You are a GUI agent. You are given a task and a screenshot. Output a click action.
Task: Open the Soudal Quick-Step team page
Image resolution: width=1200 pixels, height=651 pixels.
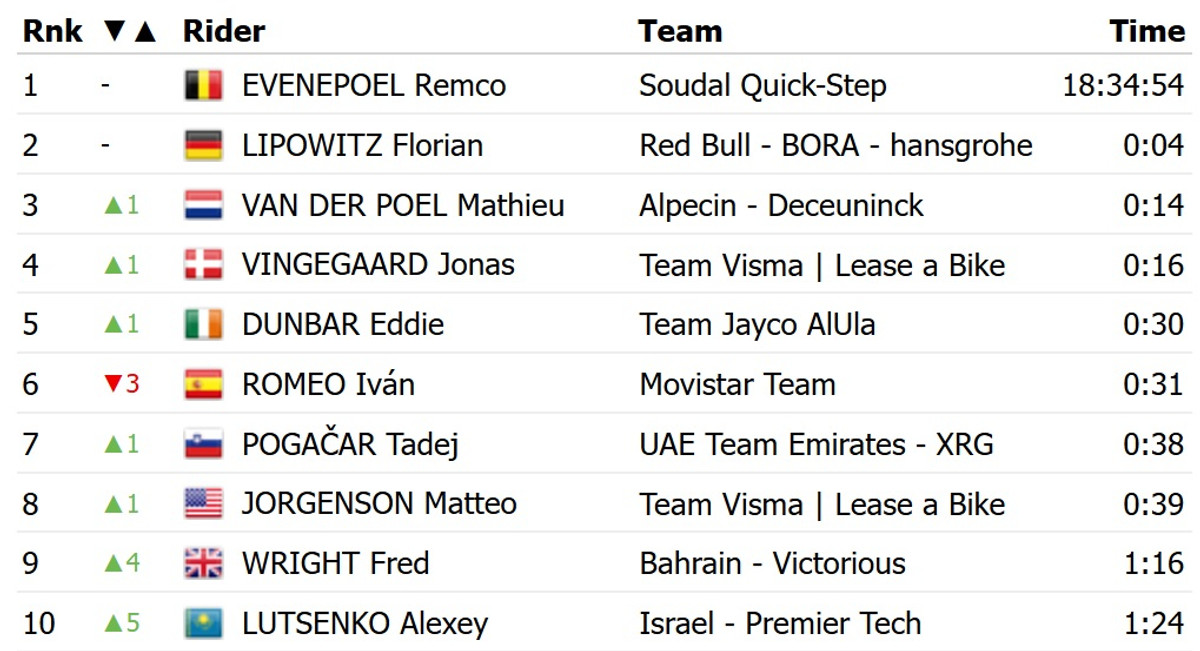click(x=762, y=86)
